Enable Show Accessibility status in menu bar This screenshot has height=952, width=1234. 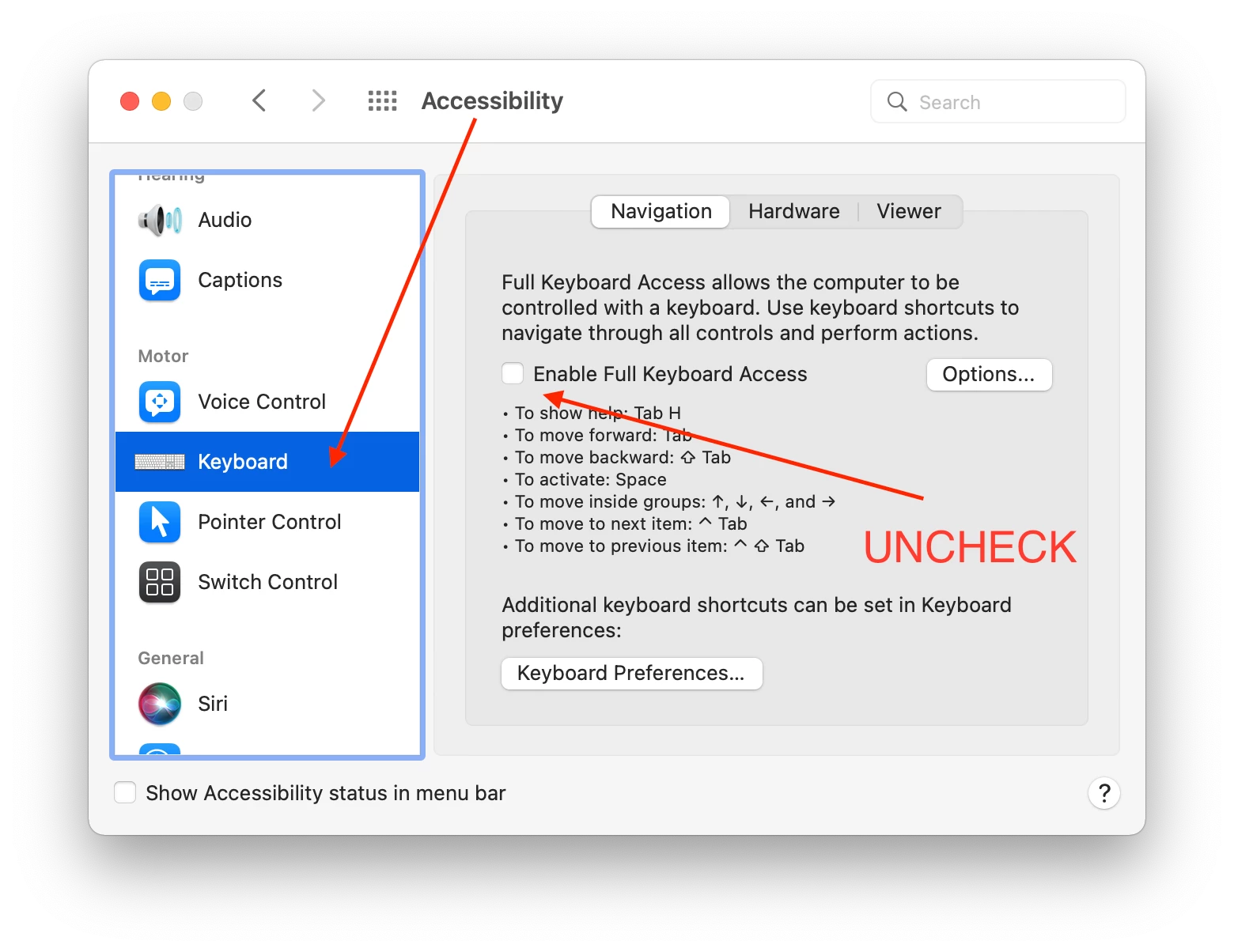(125, 792)
